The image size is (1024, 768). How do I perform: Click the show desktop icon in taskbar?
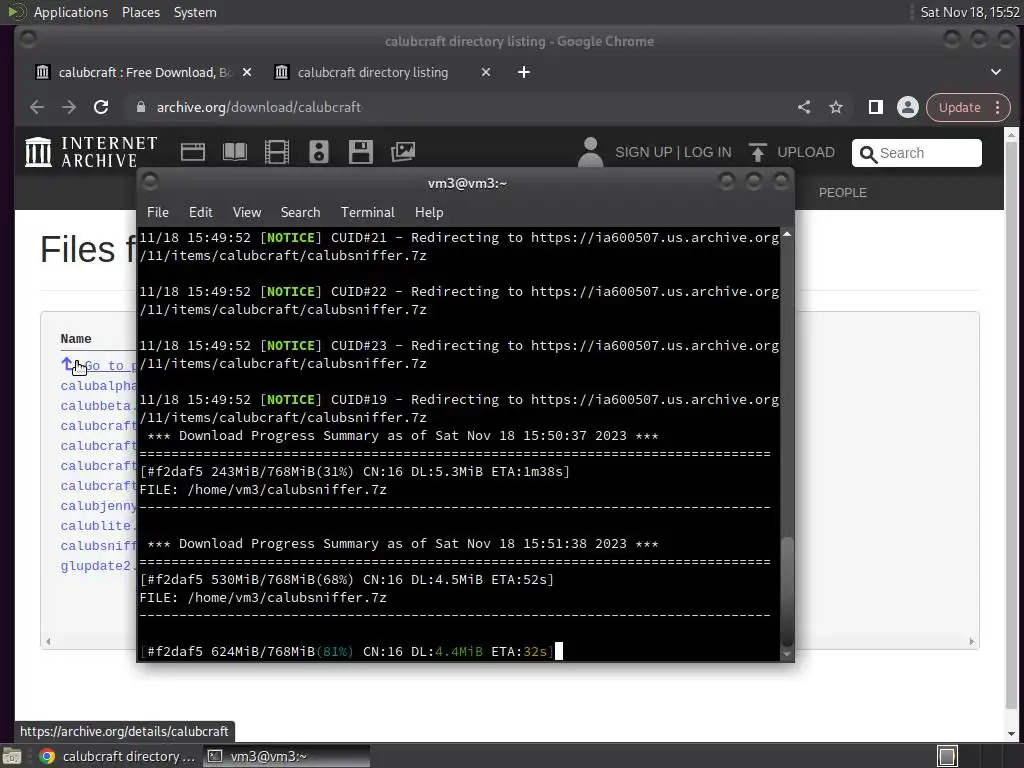point(12,756)
